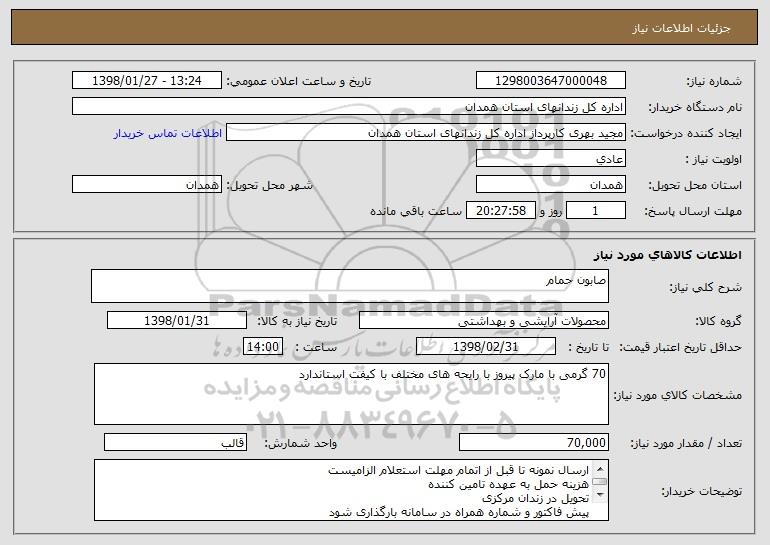Click the label توضیحات خریدار
Viewport: 770px width, 545px height.
(x=701, y=491)
